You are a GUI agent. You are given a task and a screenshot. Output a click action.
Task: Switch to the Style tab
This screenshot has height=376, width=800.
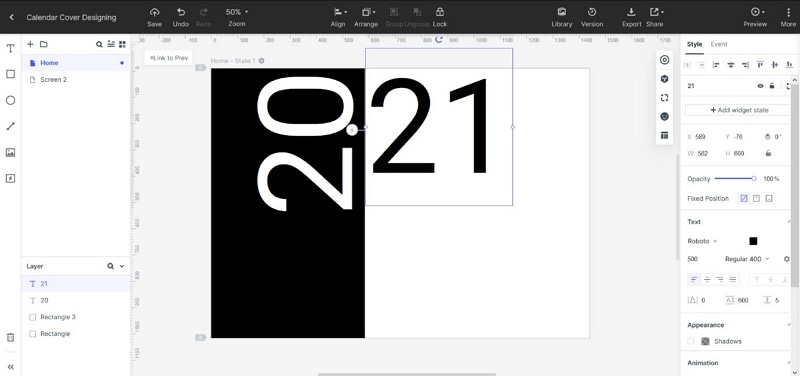click(x=694, y=44)
